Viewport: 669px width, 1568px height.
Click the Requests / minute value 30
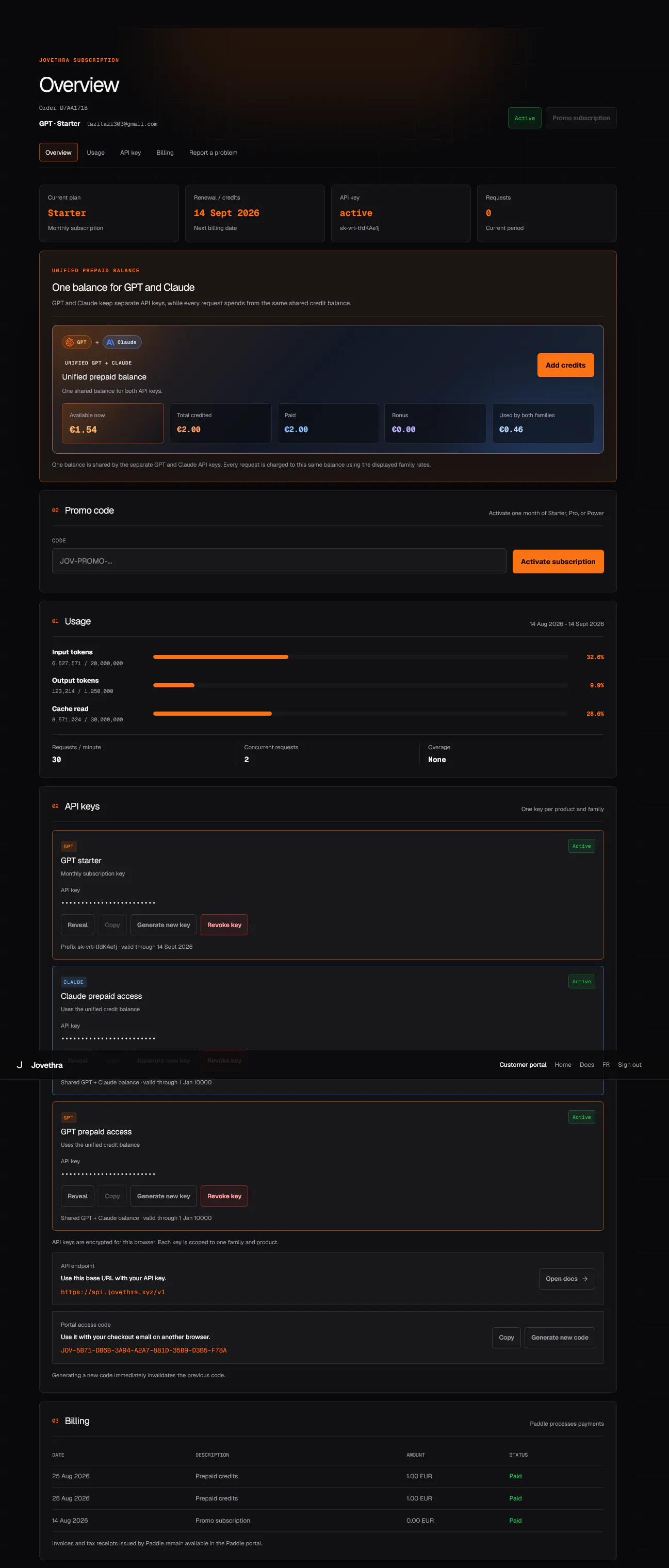[57, 760]
